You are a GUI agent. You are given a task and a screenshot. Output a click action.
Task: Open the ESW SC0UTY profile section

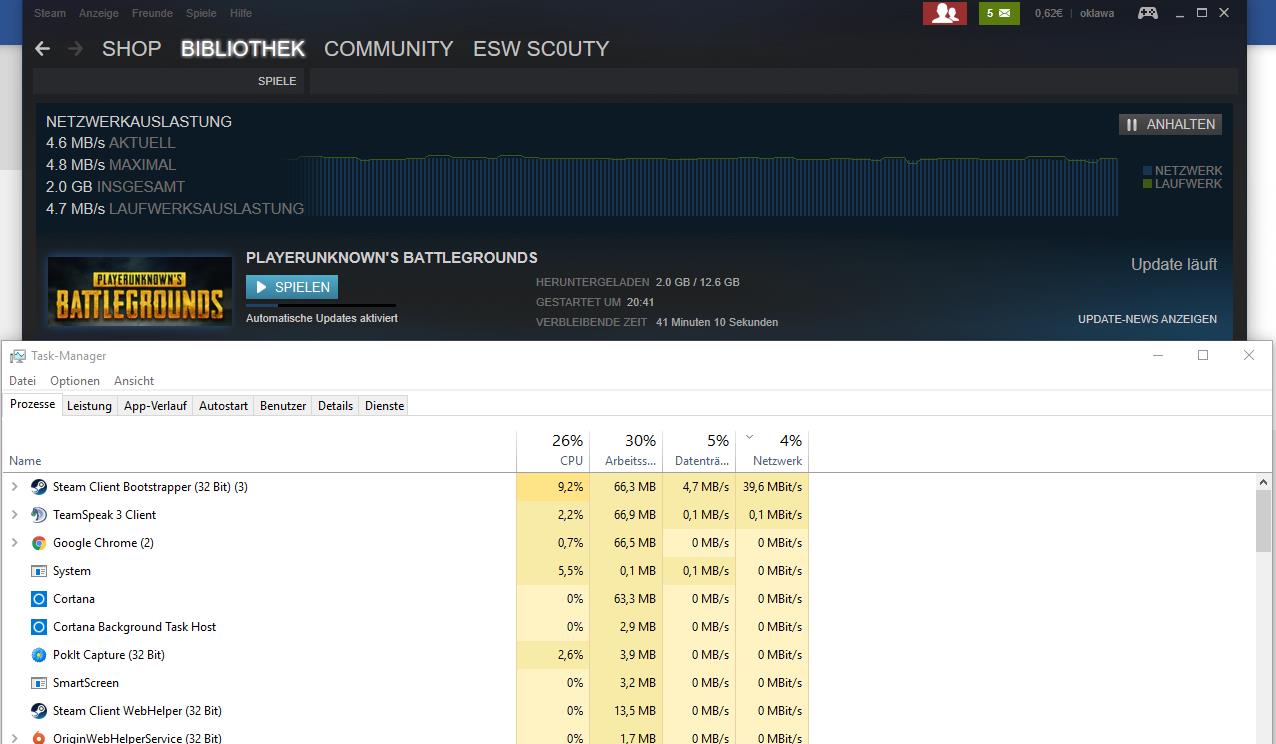pyautogui.click(x=541, y=49)
